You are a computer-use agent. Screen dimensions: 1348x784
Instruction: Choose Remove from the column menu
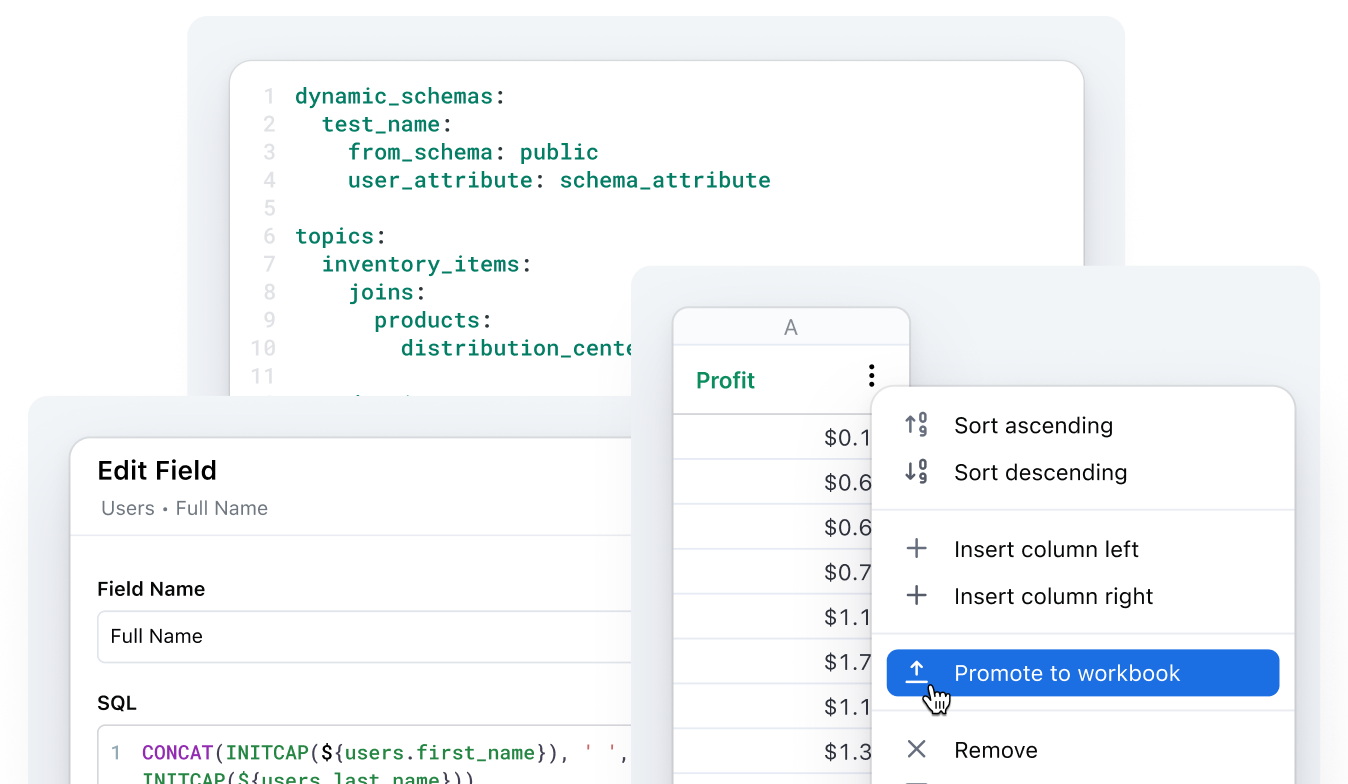point(995,749)
